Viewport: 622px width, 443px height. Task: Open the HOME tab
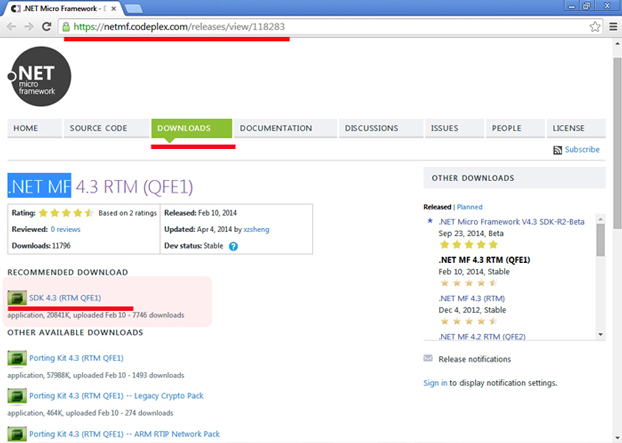click(35, 128)
